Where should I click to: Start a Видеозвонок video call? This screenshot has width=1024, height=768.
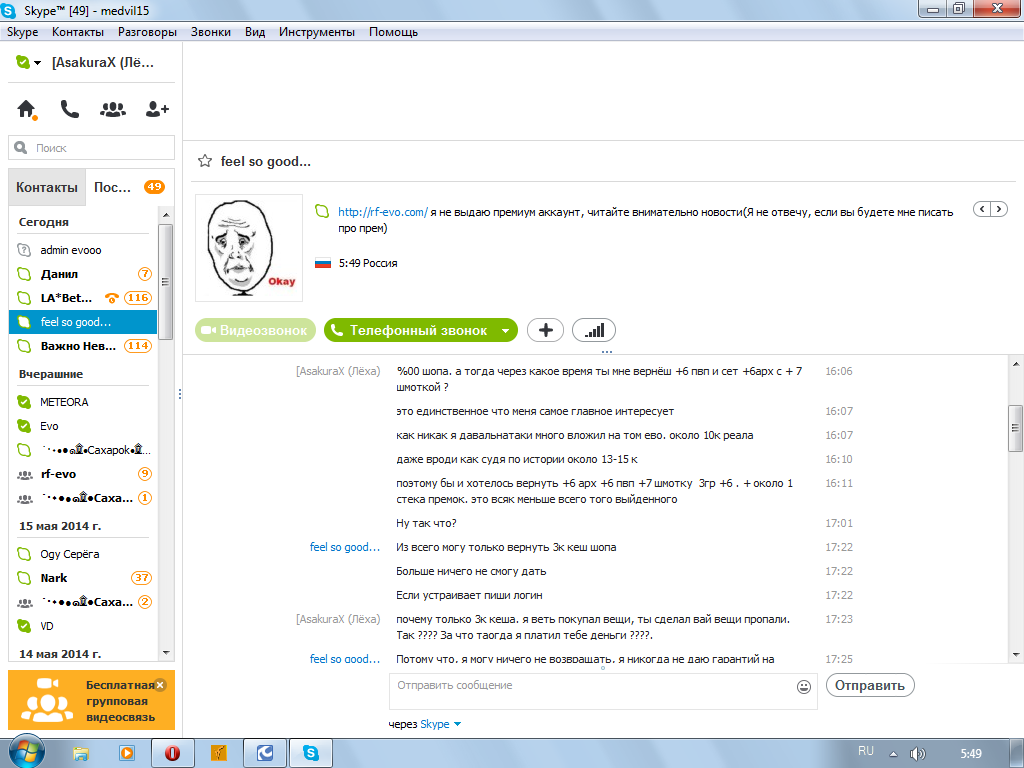(x=255, y=330)
